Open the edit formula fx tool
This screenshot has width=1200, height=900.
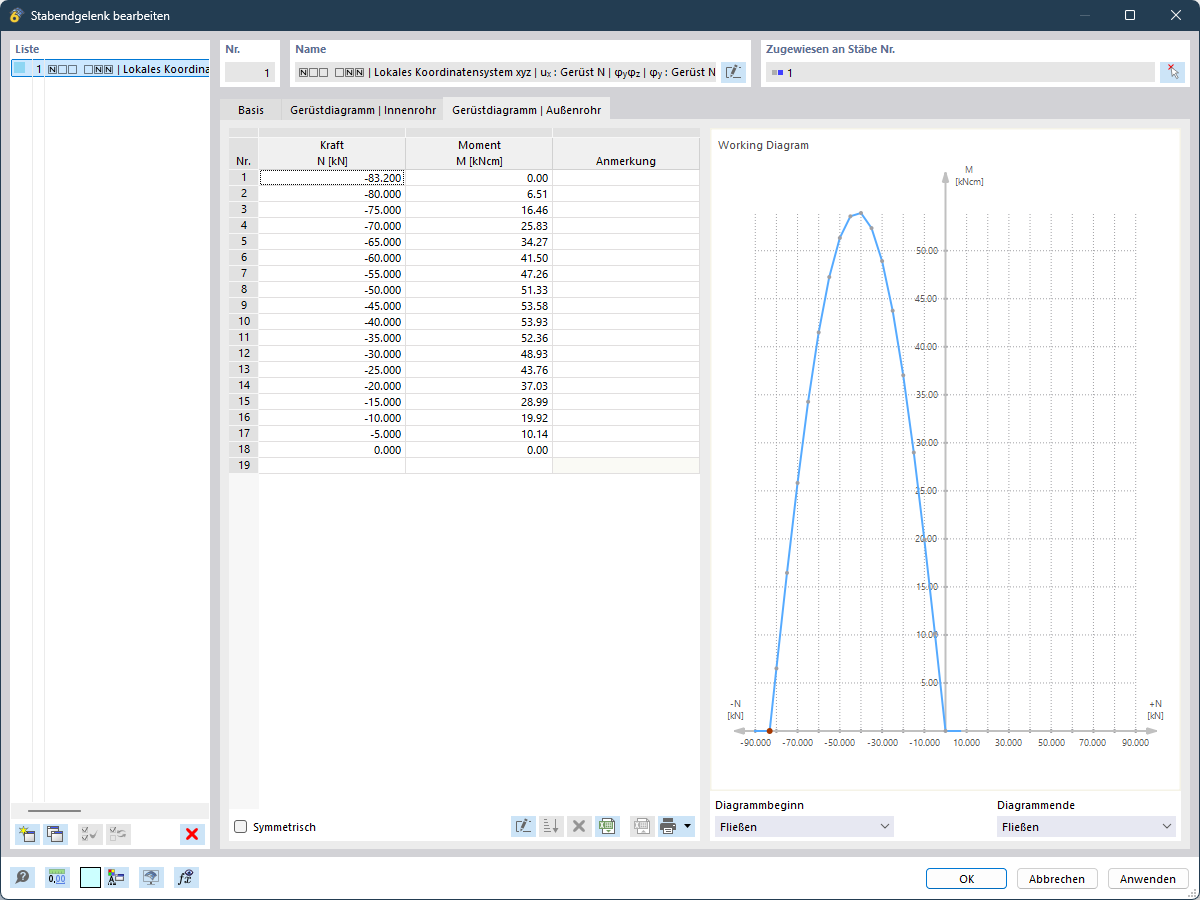(x=186, y=877)
